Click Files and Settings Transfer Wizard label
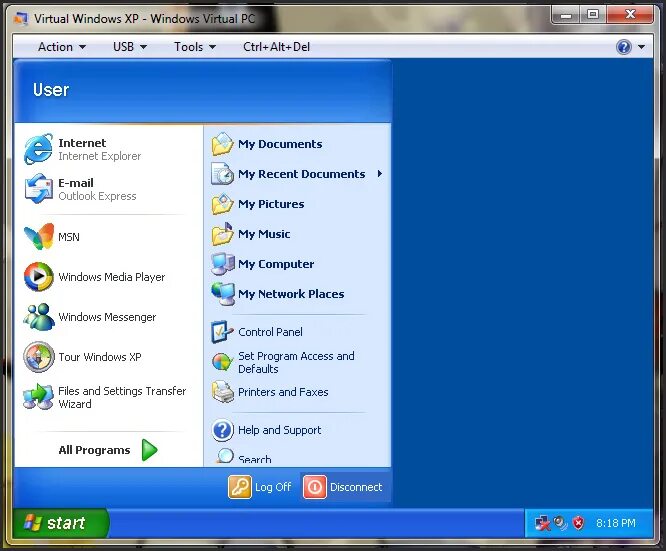666x551 pixels. [x=122, y=397]
